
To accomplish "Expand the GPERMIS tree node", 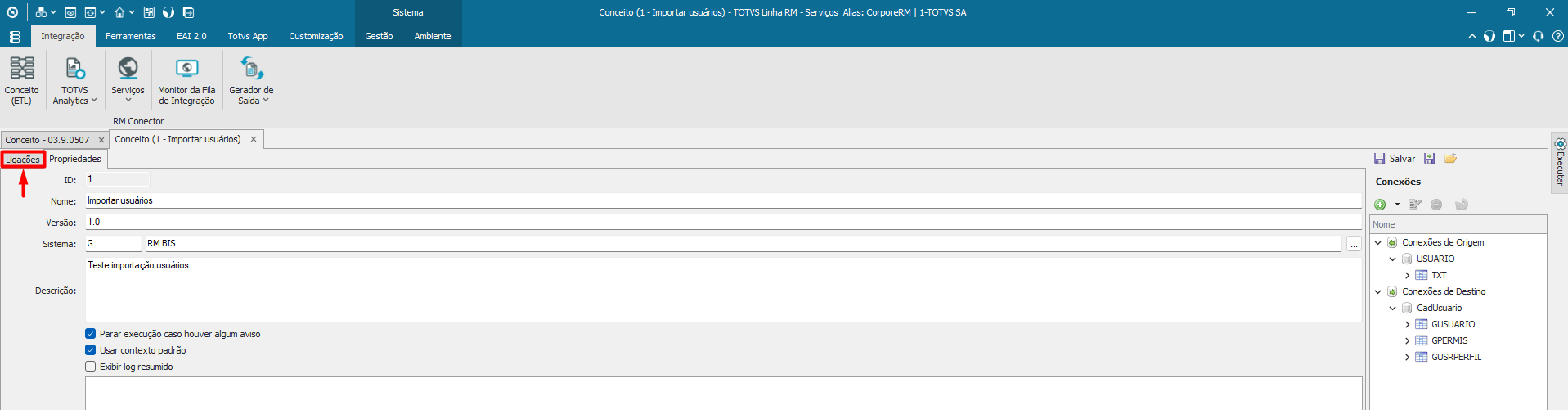I will pyautogui.click(x=1408, y=341).
